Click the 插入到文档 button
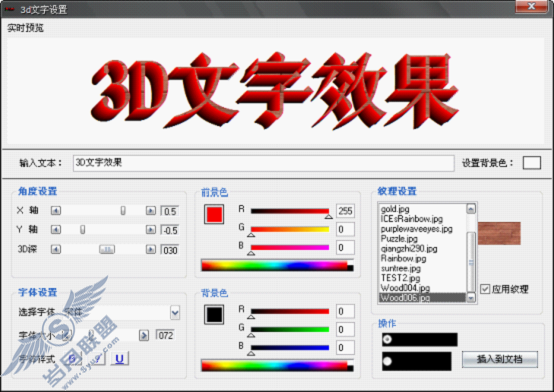 [x=500, y=359]
